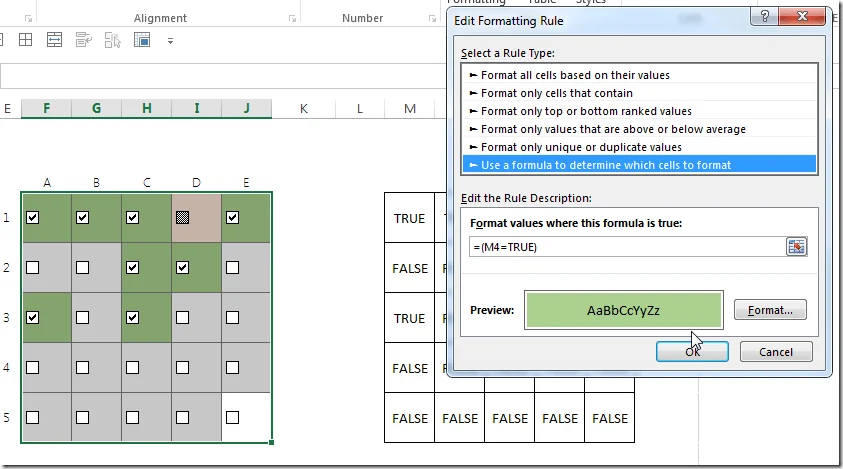Click the Freeze Panes table icon
This screenshot has height=469, width=843.
(142, 40)
